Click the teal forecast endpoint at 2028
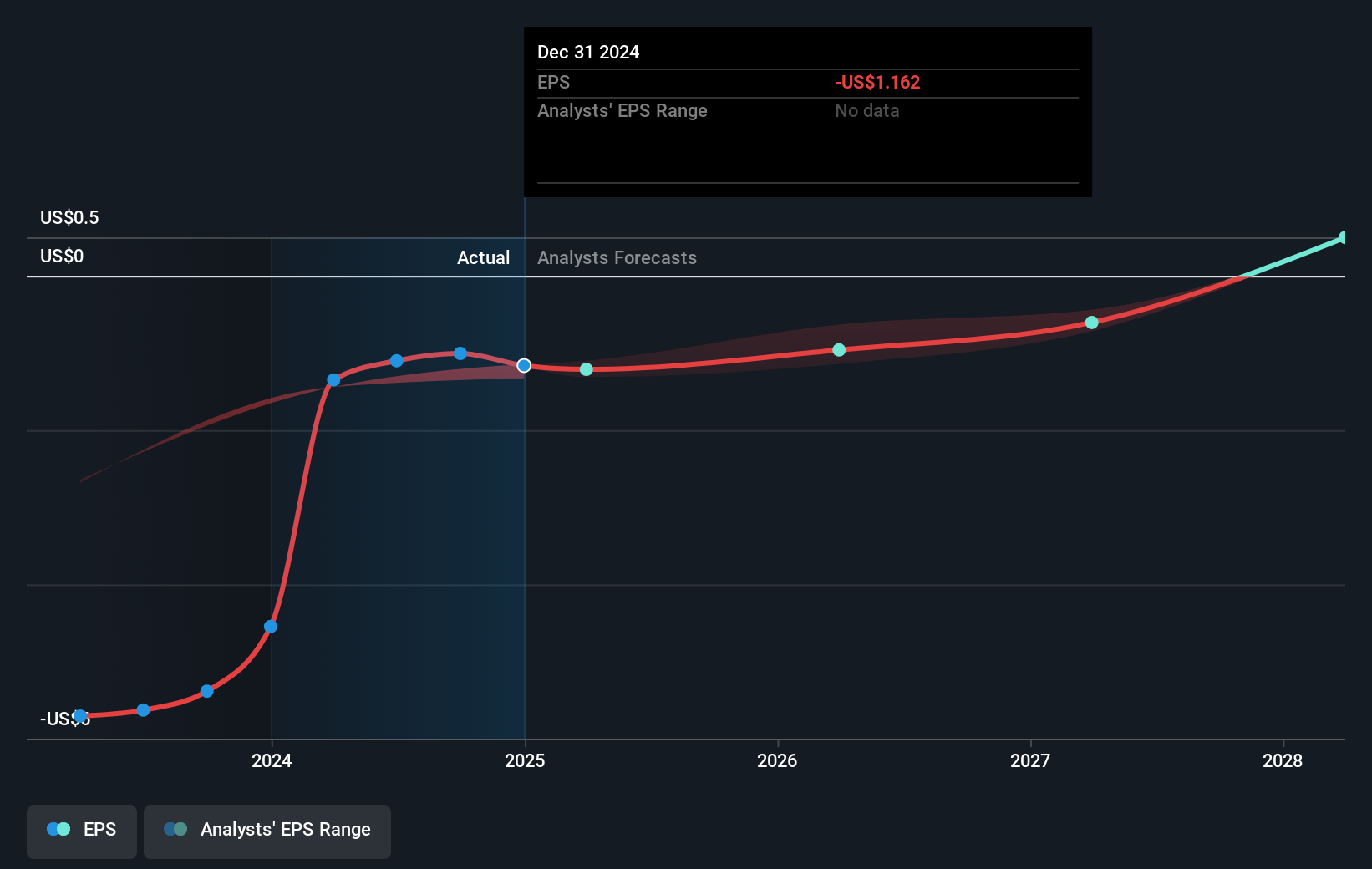Viewport: 1372px width, 869px height. click(x=1344, y=238)
